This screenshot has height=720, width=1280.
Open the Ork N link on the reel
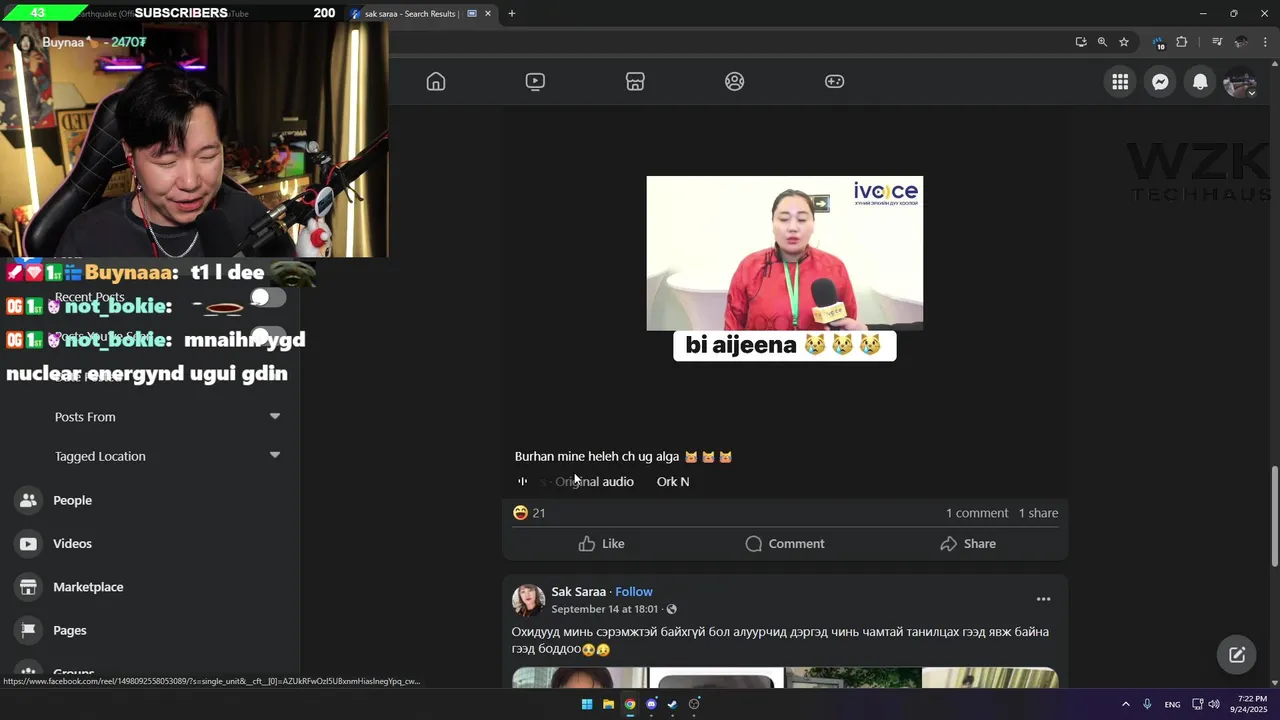coord(673,481)
